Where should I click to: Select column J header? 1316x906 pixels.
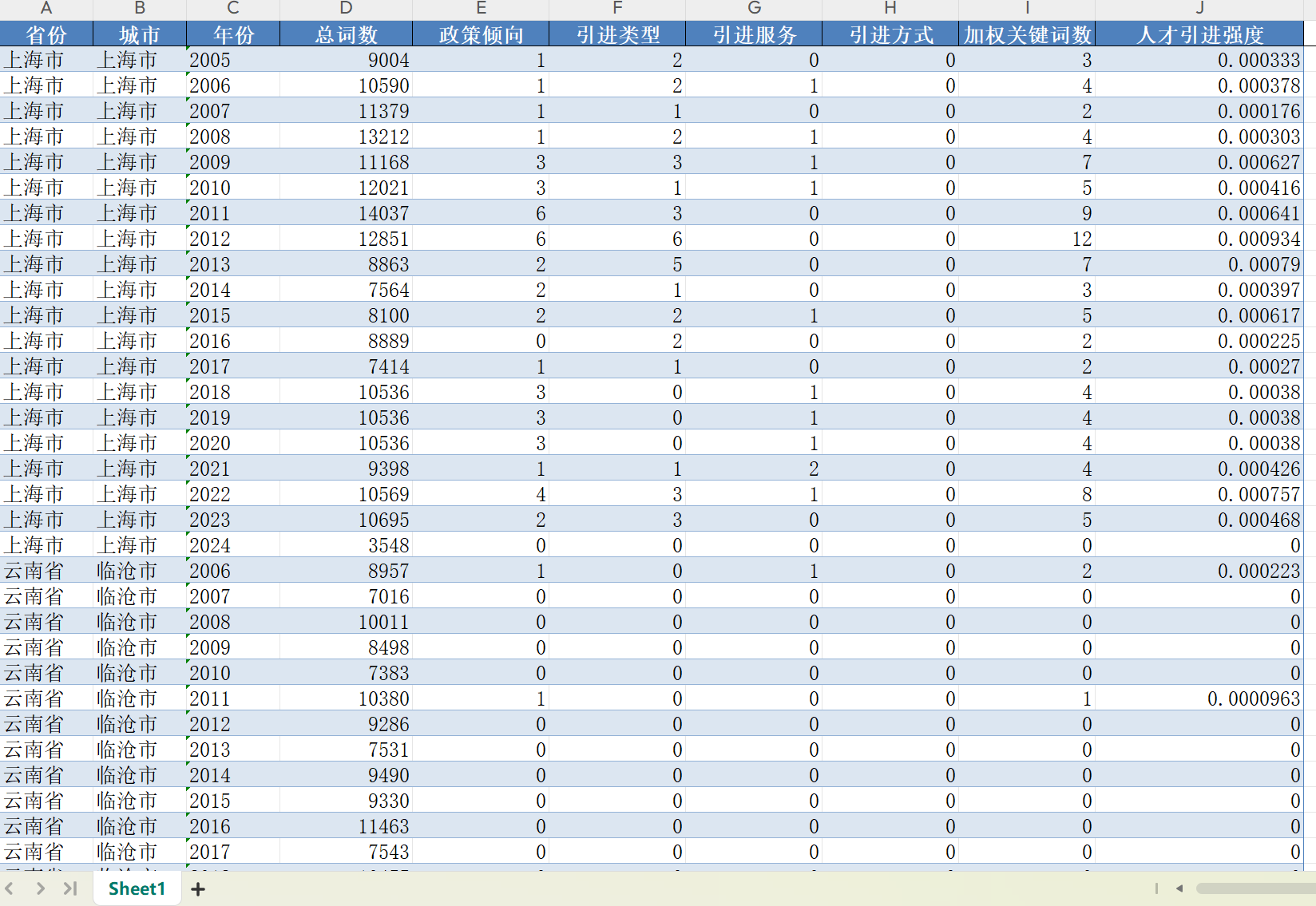pos(1199,9)
